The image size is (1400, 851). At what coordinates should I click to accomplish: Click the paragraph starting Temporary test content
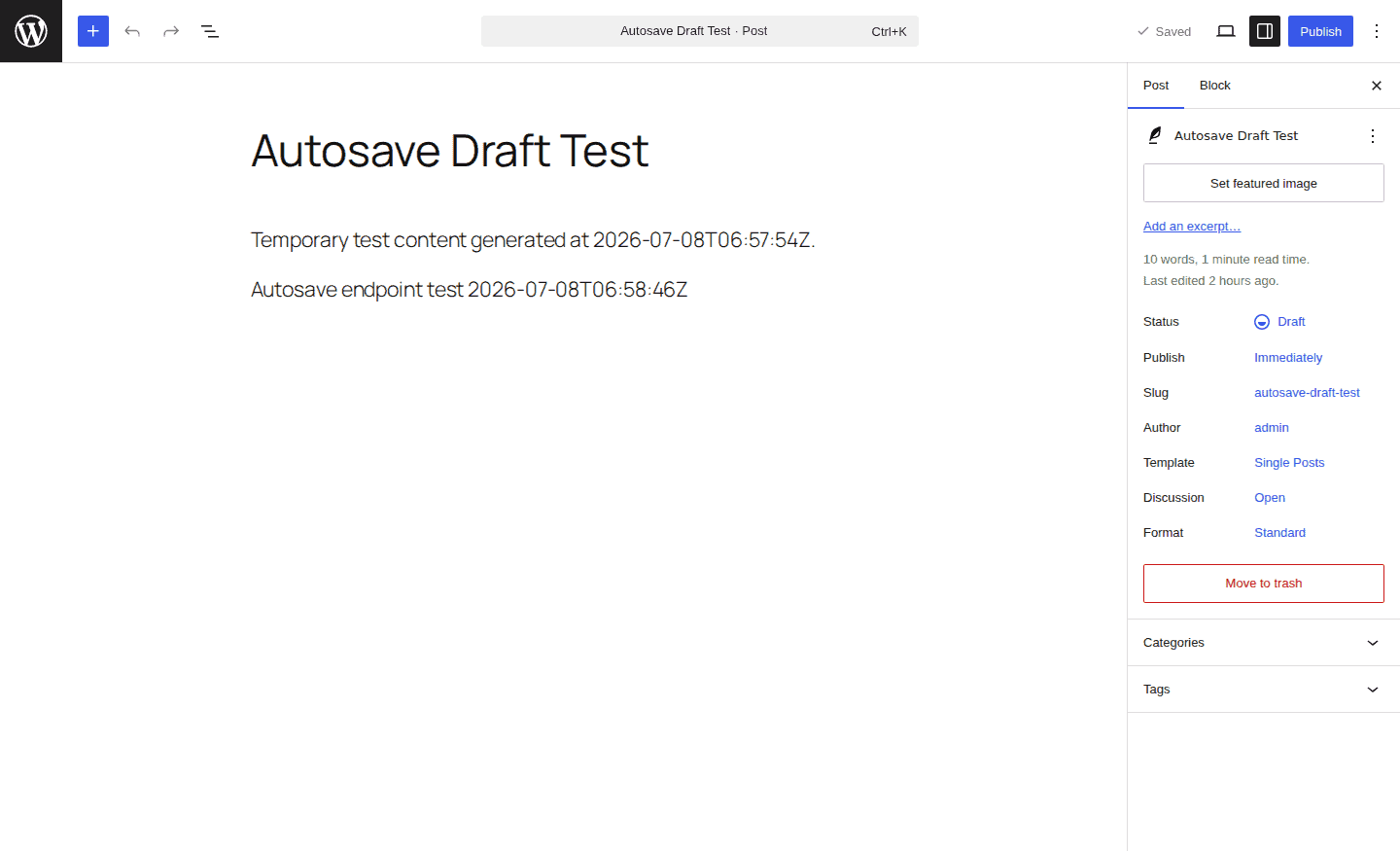(x=533, y=240)
